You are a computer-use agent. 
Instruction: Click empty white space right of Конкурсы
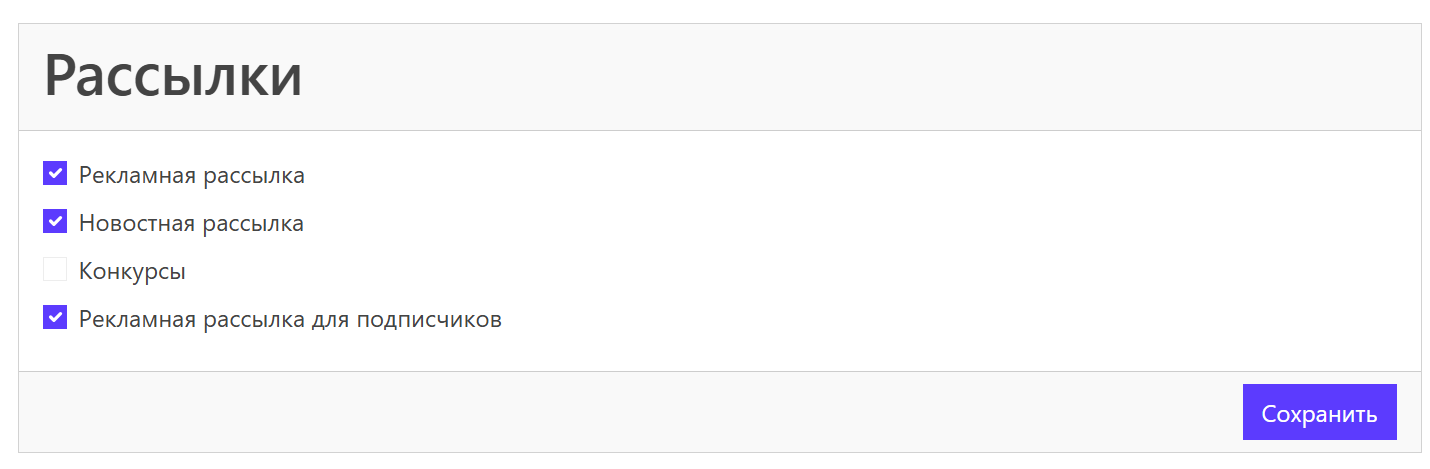700,272
